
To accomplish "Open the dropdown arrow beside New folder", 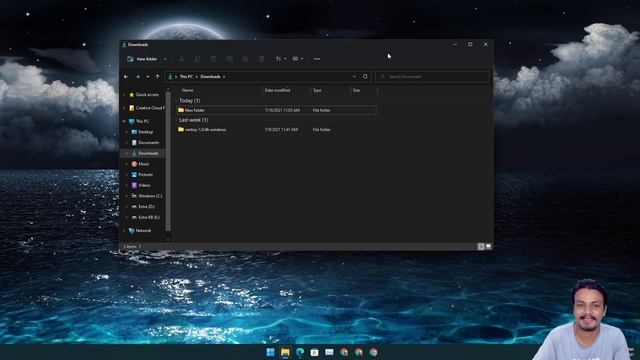I will point(165,59).
